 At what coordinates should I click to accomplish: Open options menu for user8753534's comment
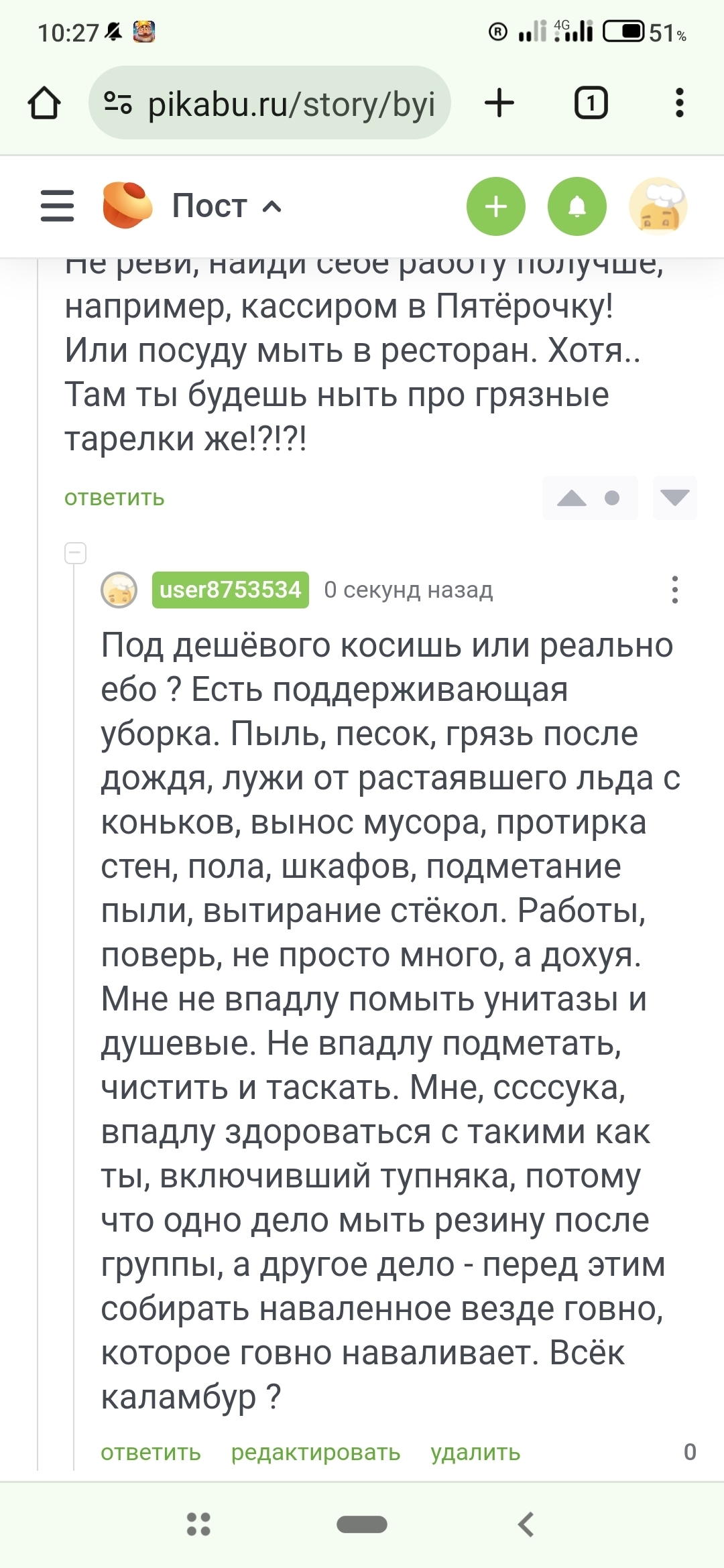pyautogui.click(x=674, y=590)
